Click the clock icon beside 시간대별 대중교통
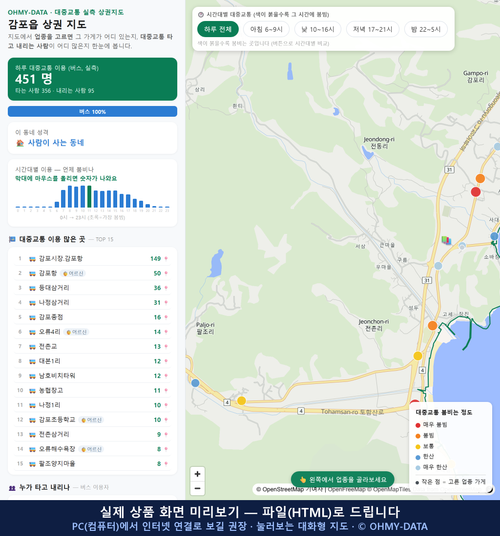 click(201, 15)
